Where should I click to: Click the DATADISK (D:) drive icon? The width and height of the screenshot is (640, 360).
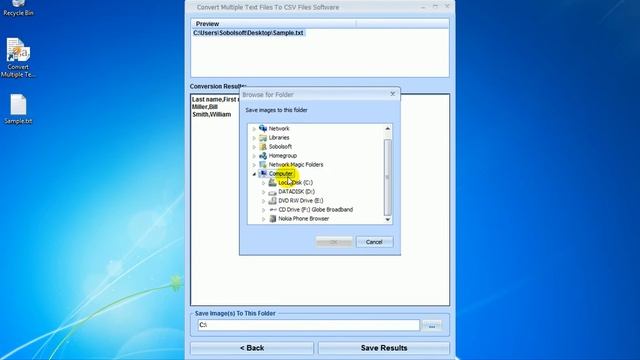[x=272, y=191]
